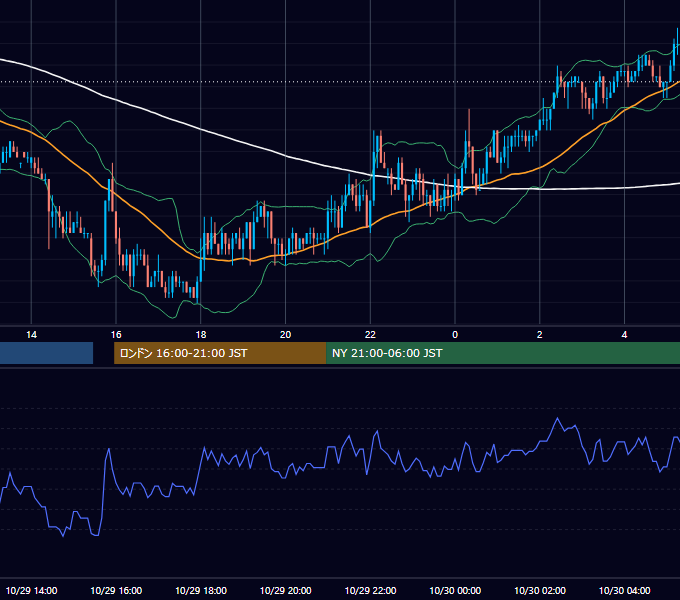Click the 10/29 16:00 date label

point(116,590)
